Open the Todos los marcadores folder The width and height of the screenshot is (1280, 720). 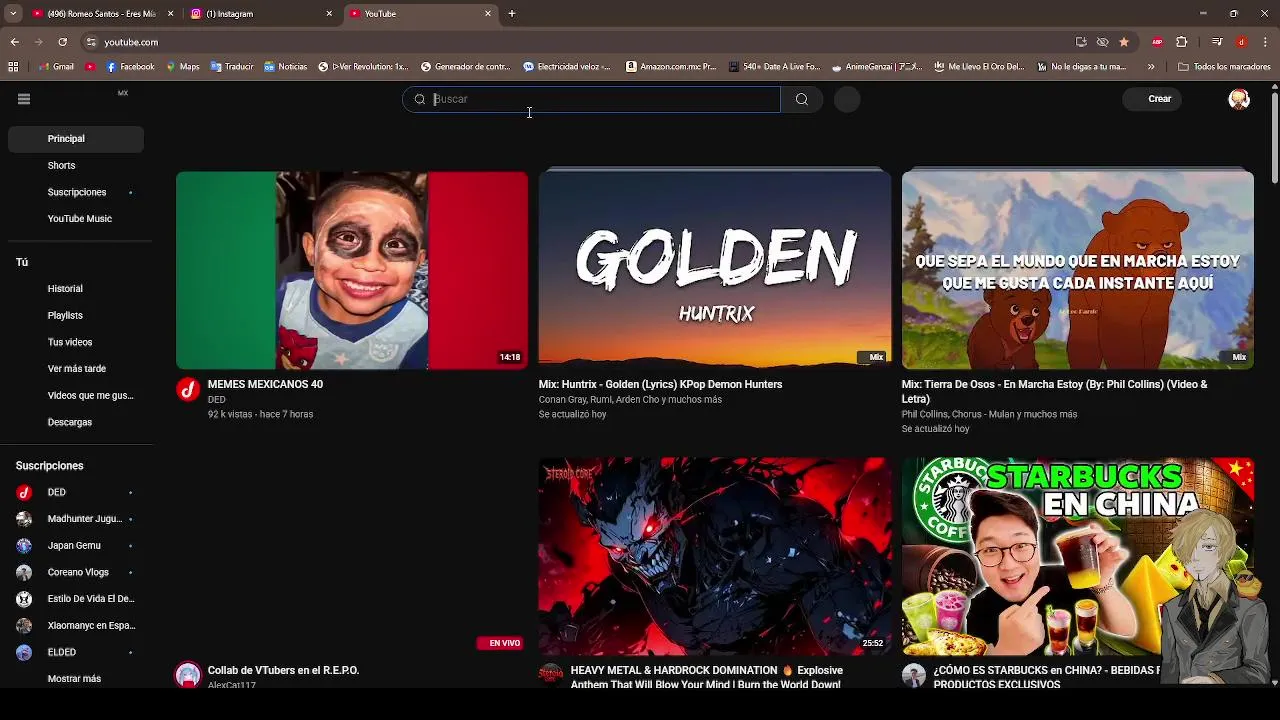[x=1225, y=67]
